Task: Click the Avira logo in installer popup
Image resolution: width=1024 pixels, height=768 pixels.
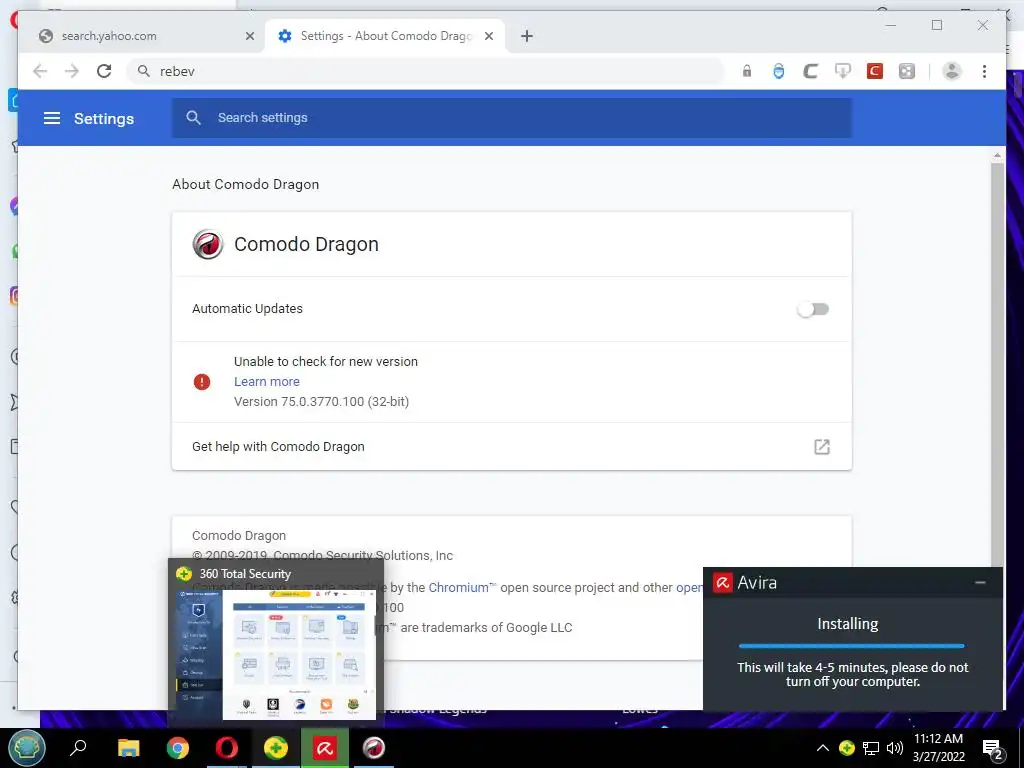Action: pos(722,582)
